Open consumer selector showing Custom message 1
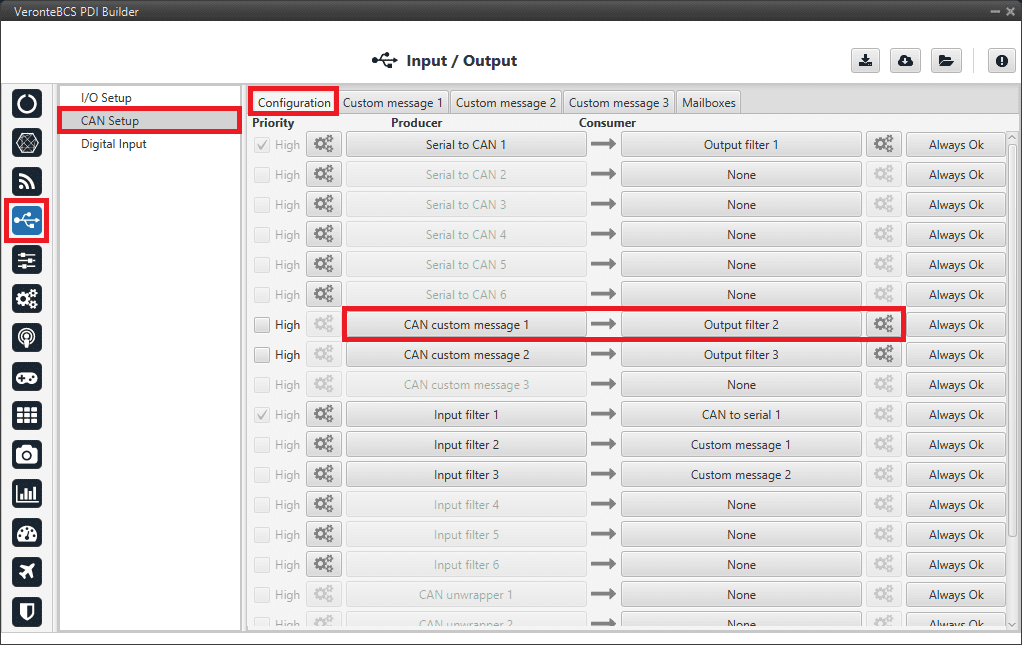 tap(741, 444)
